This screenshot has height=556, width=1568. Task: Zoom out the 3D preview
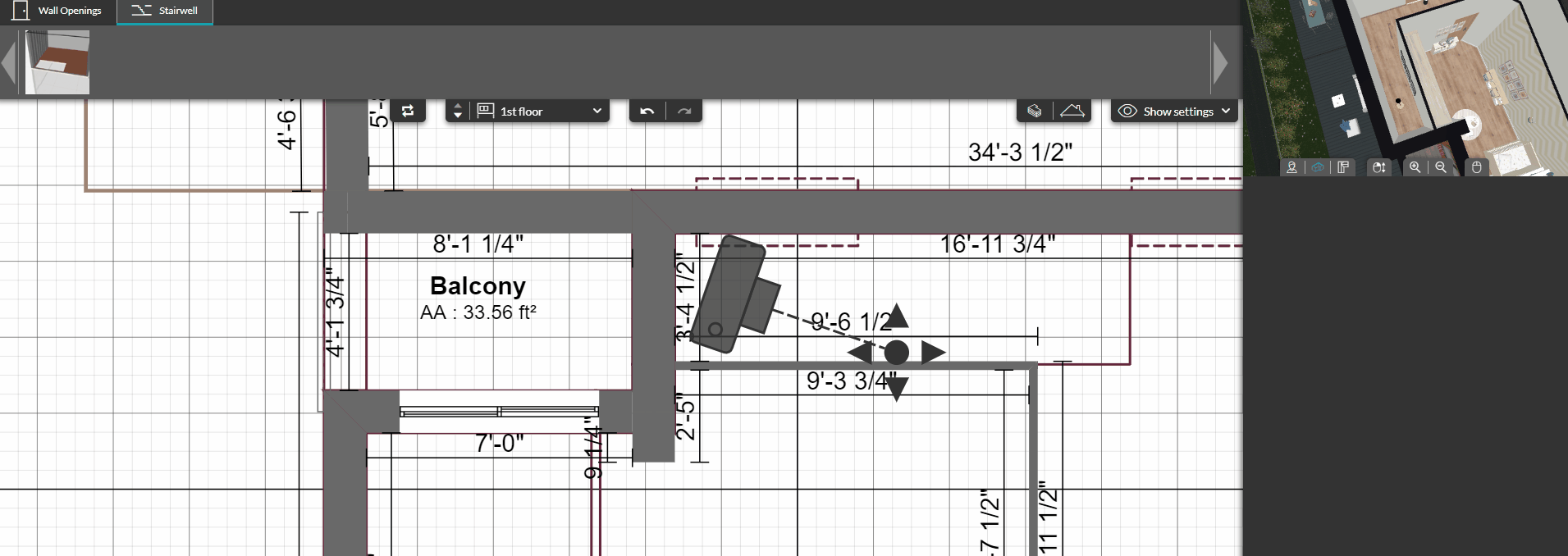point(1440,167)
